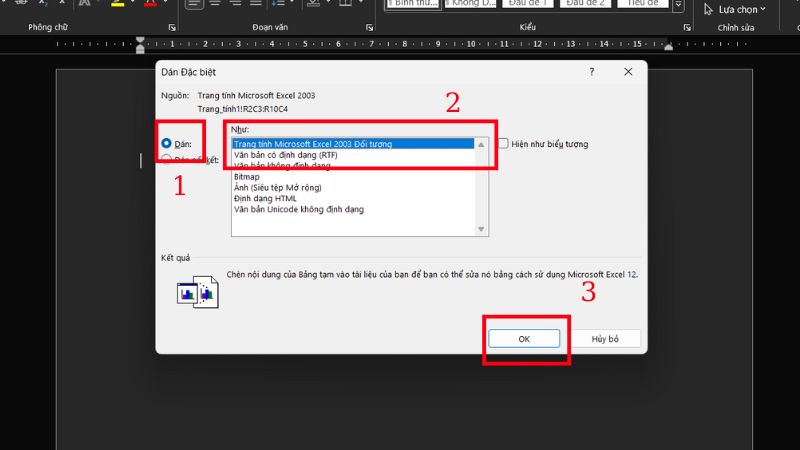Confirm the dialog with OK
The height and width of the screenshot is (450, 800).
coord(524,339)
